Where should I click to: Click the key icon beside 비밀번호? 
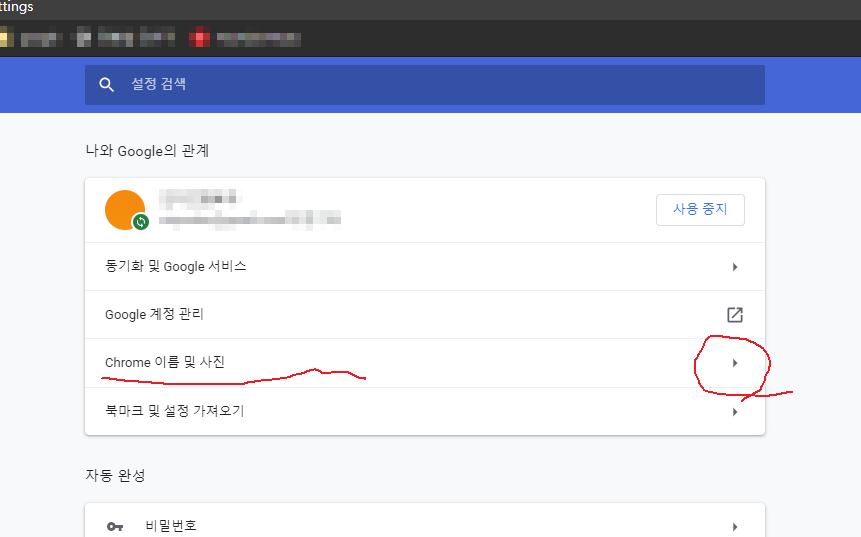(x=115, y=527)
